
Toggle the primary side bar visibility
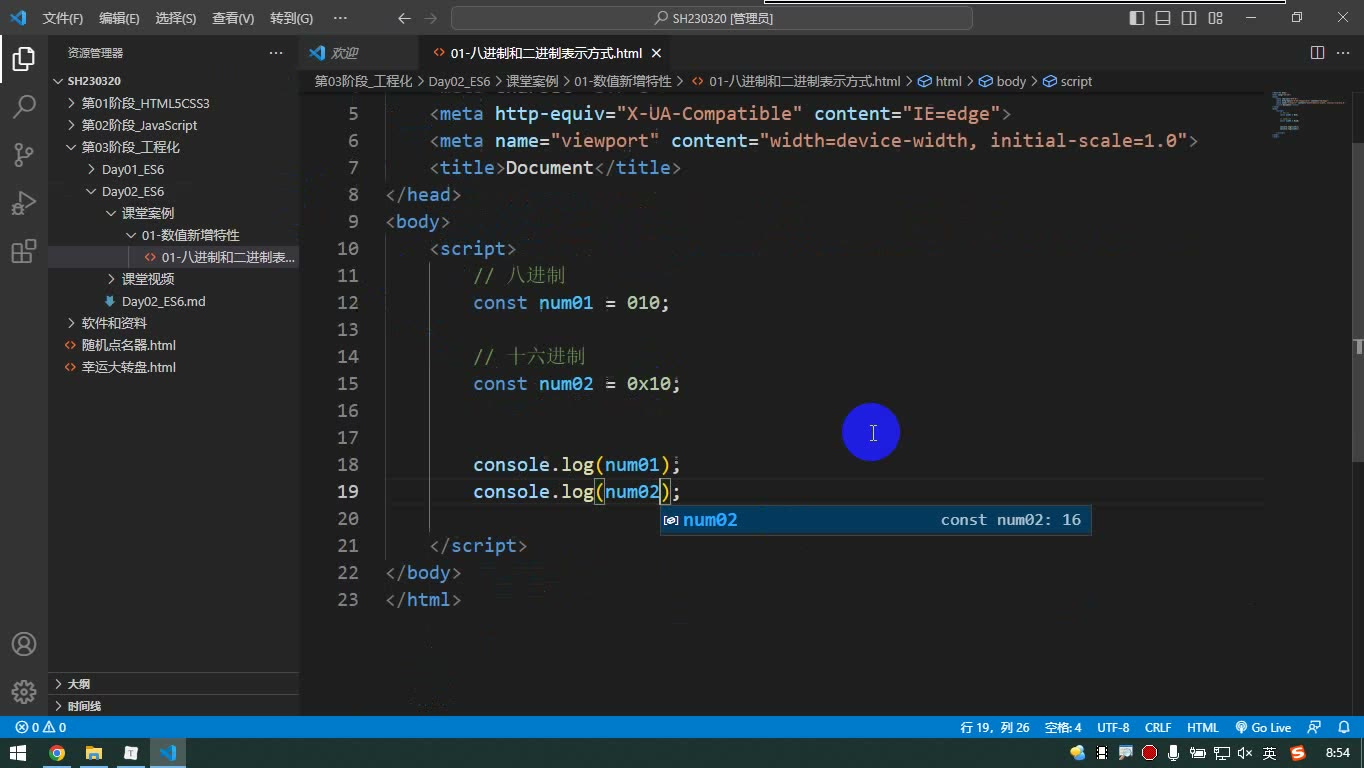(x=1137, y=18)
